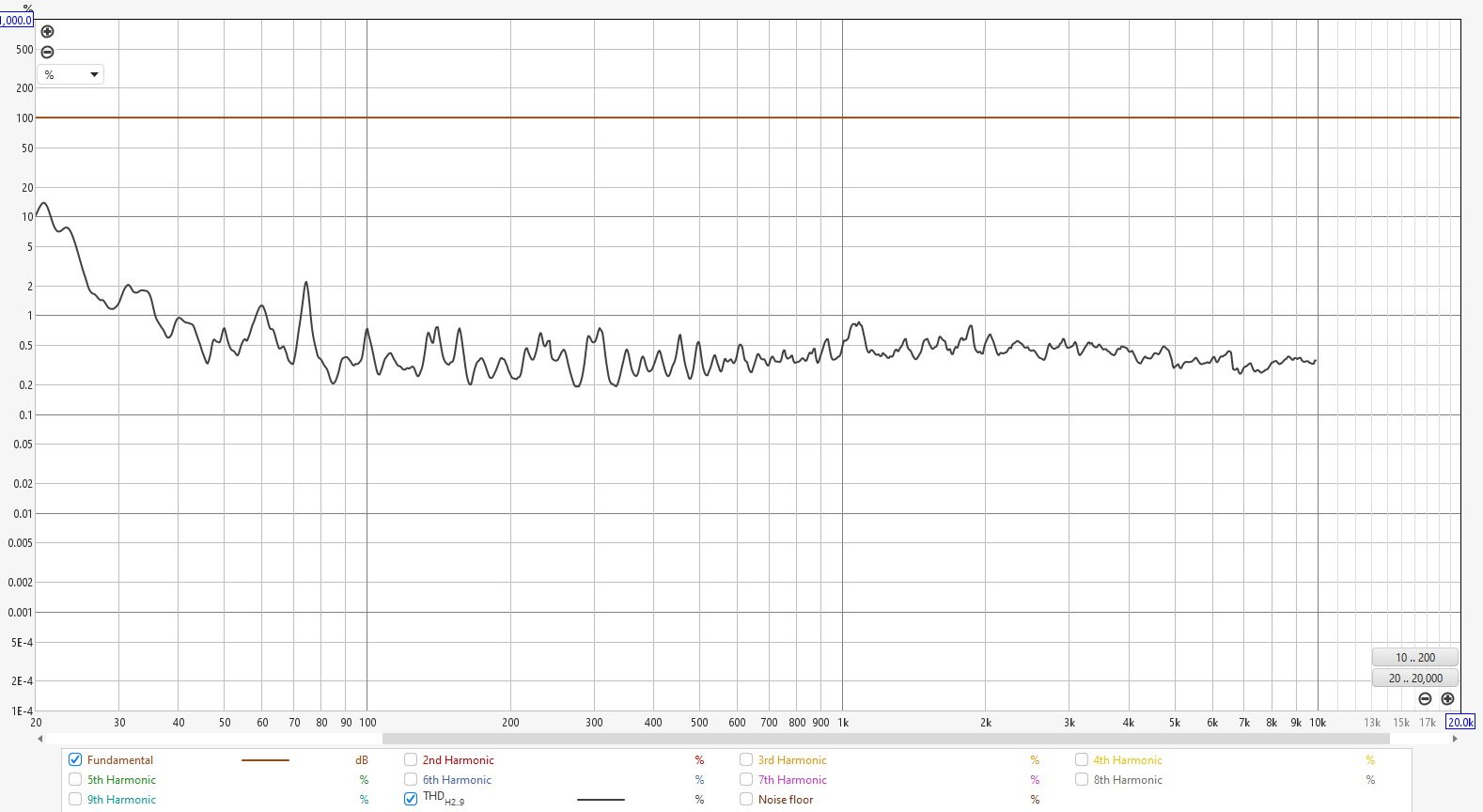Click the vertical zoom in plus icon
The height and width of the screenshot is (812, 1483).
[x=47, y=32]
